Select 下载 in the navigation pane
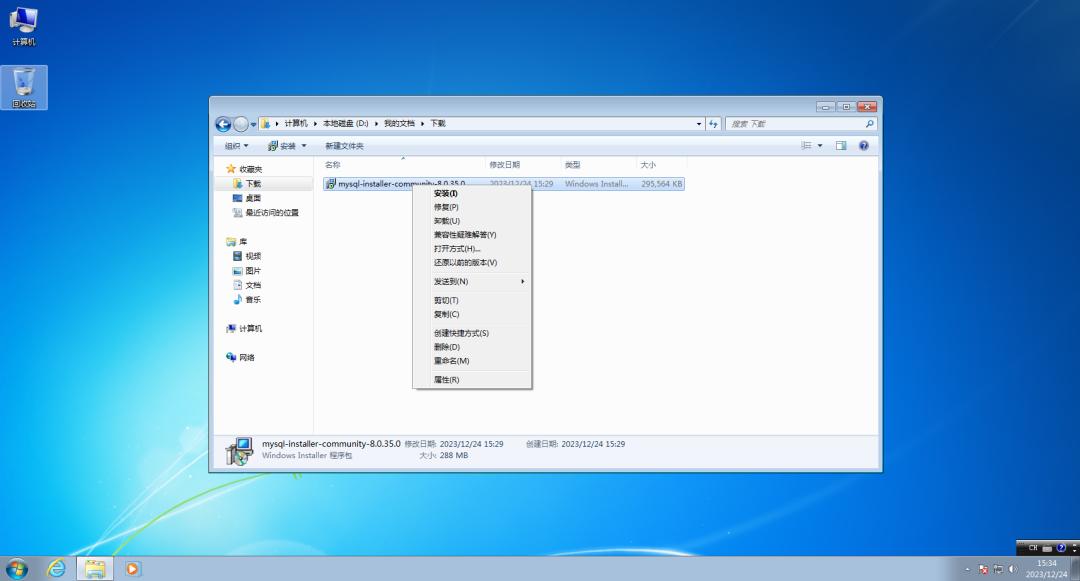The image size is (1080, 581). [x=247, y=184]
